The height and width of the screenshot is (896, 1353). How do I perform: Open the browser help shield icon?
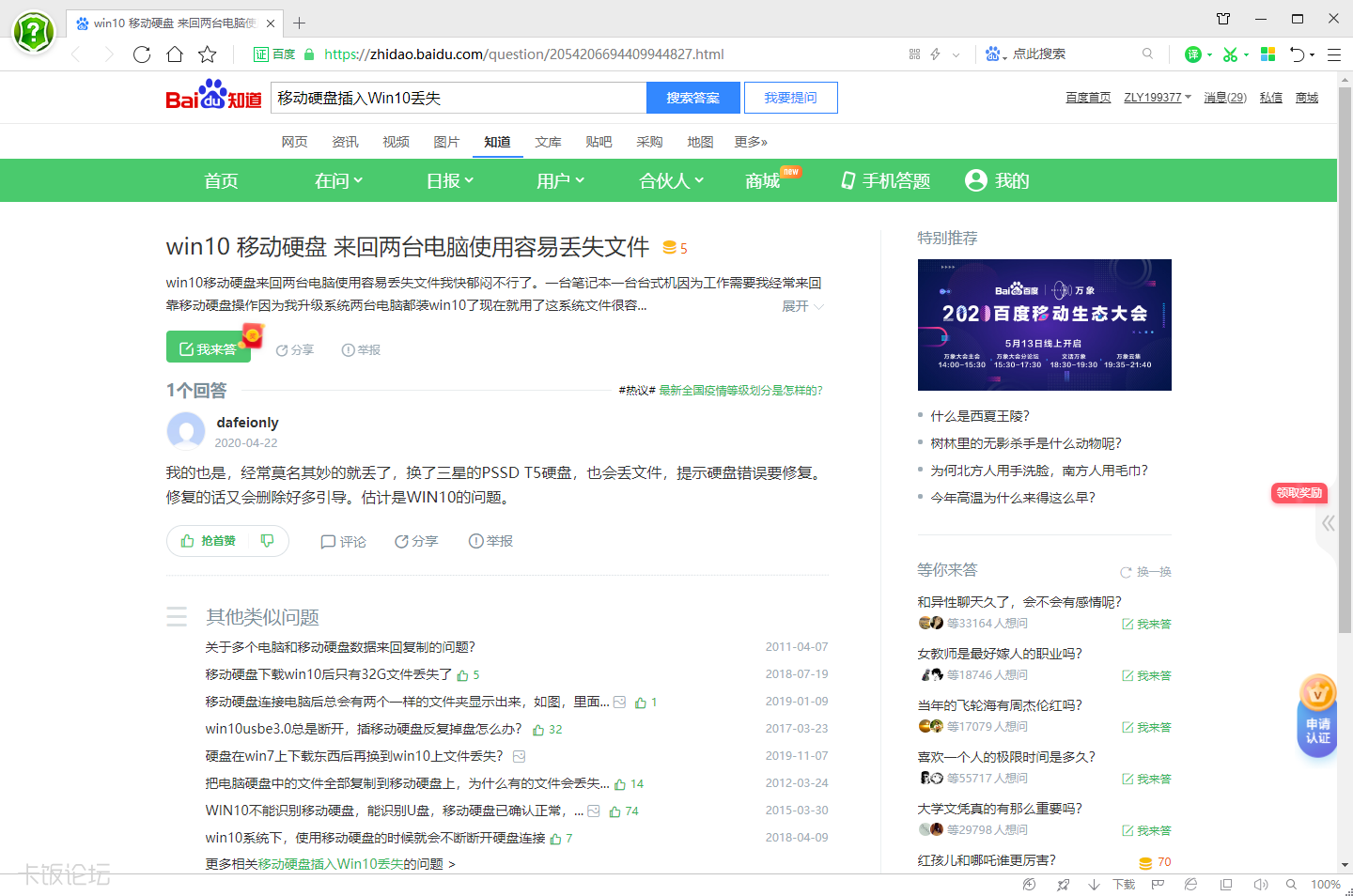coord(33,32)
